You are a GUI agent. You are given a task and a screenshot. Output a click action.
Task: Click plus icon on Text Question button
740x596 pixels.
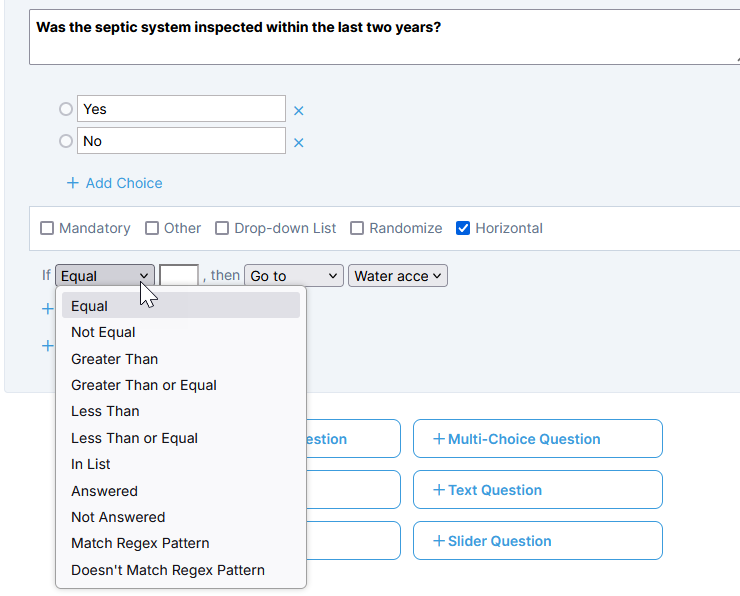(439, 490)
